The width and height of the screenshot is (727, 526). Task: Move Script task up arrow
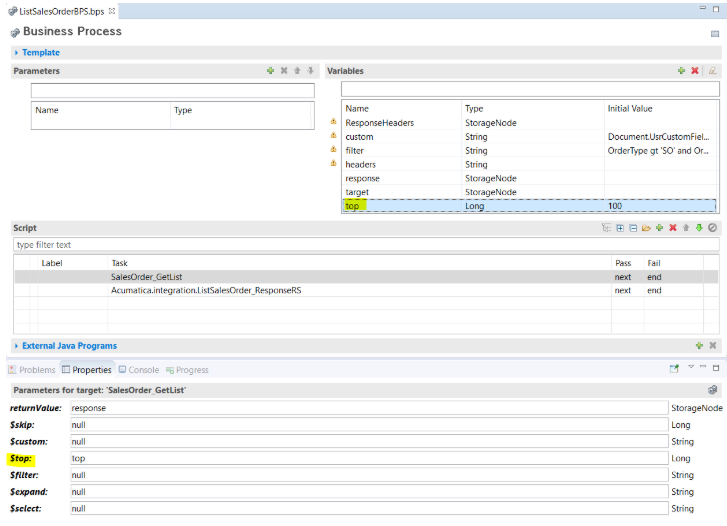tap(686, 228)
